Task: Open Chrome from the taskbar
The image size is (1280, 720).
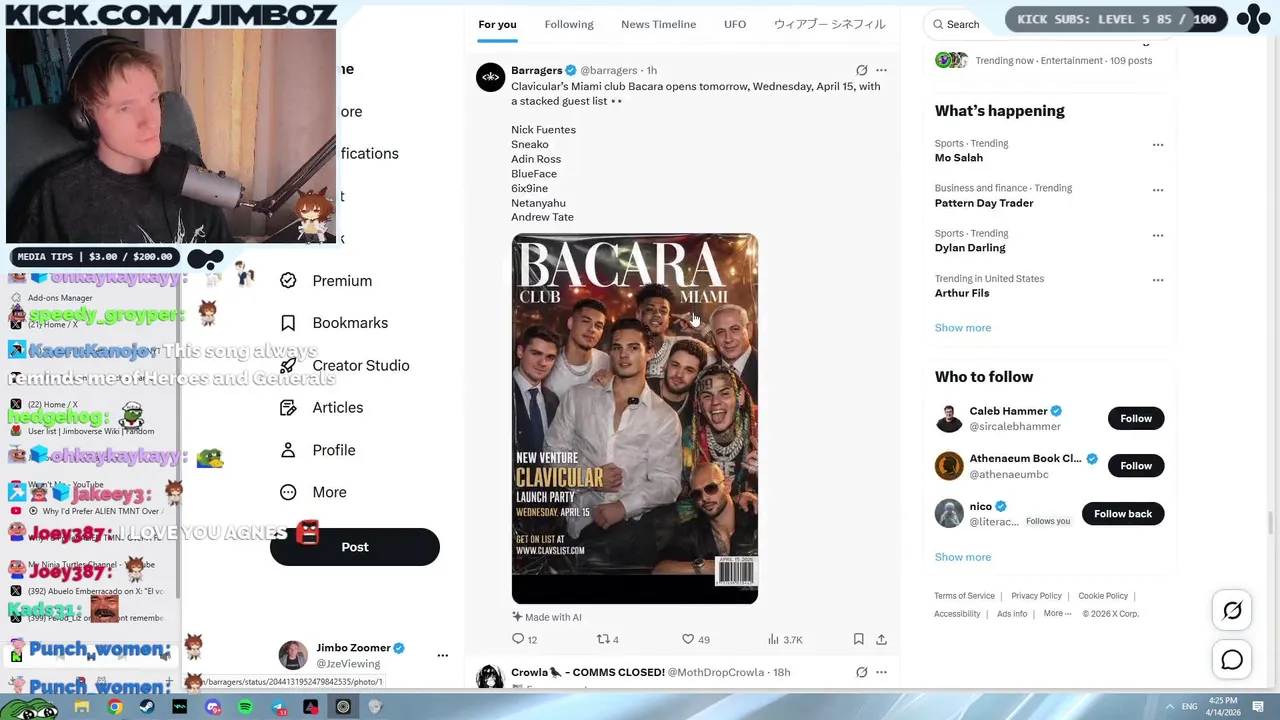Action: pyautogui.click(x=115, y=707)
